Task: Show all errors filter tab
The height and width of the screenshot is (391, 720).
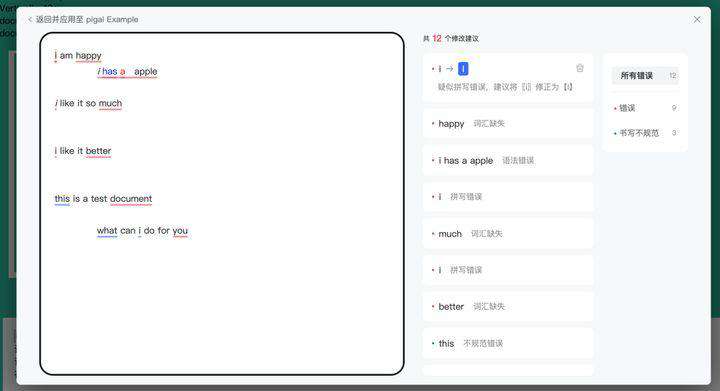Action: point(645,76)
